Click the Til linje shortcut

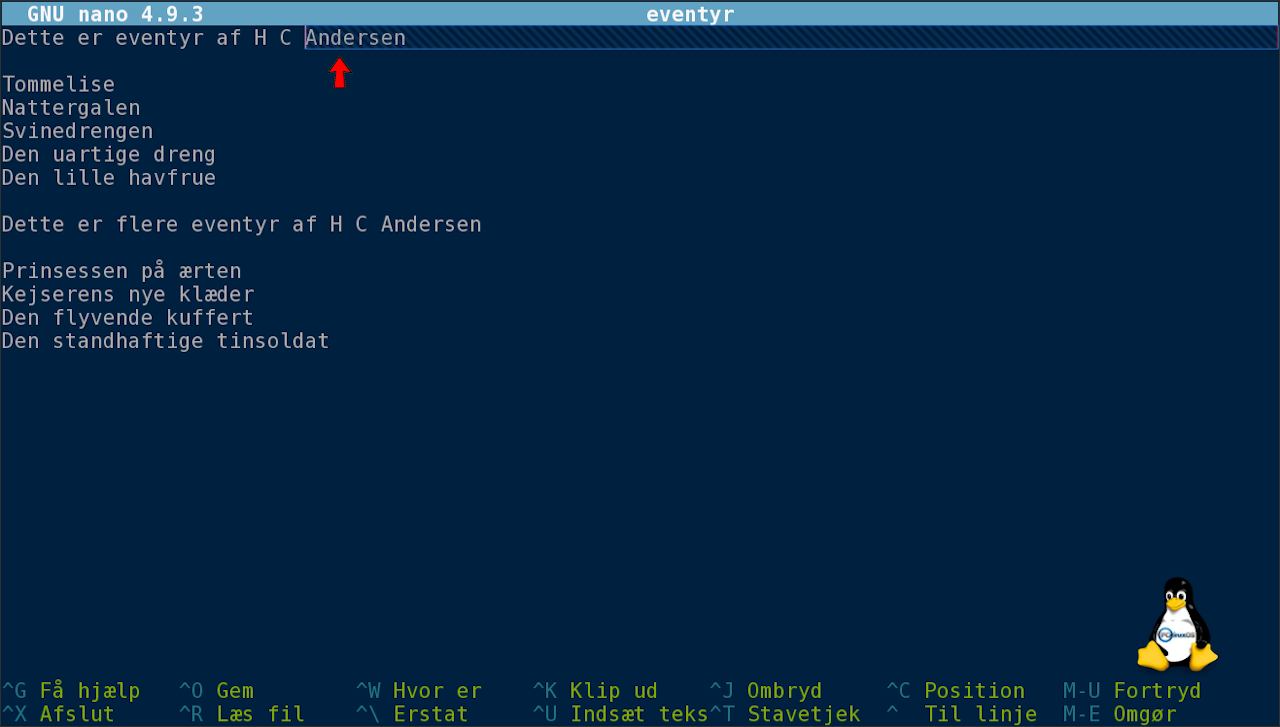point(967,715)
